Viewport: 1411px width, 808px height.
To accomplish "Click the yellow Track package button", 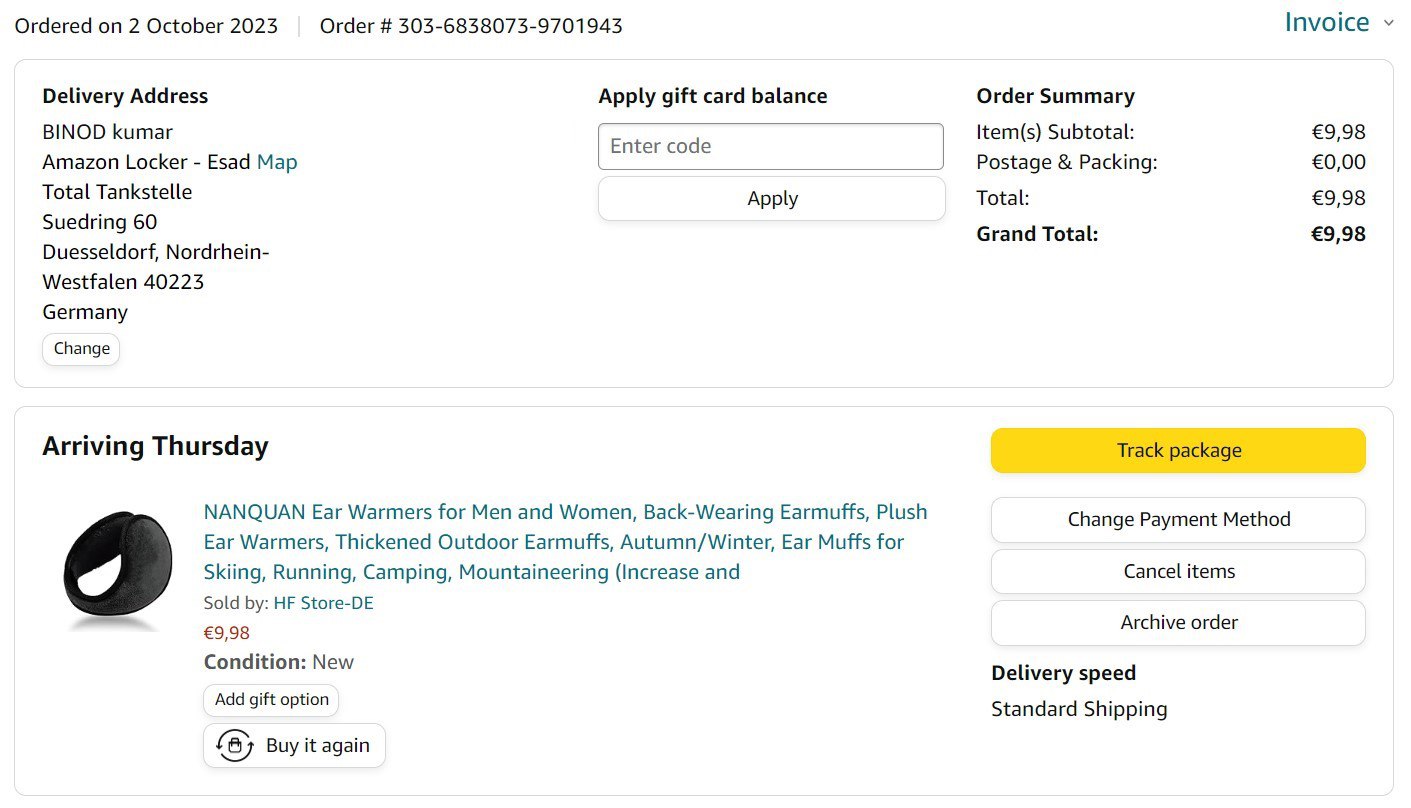I will (x=1178, y=451).
